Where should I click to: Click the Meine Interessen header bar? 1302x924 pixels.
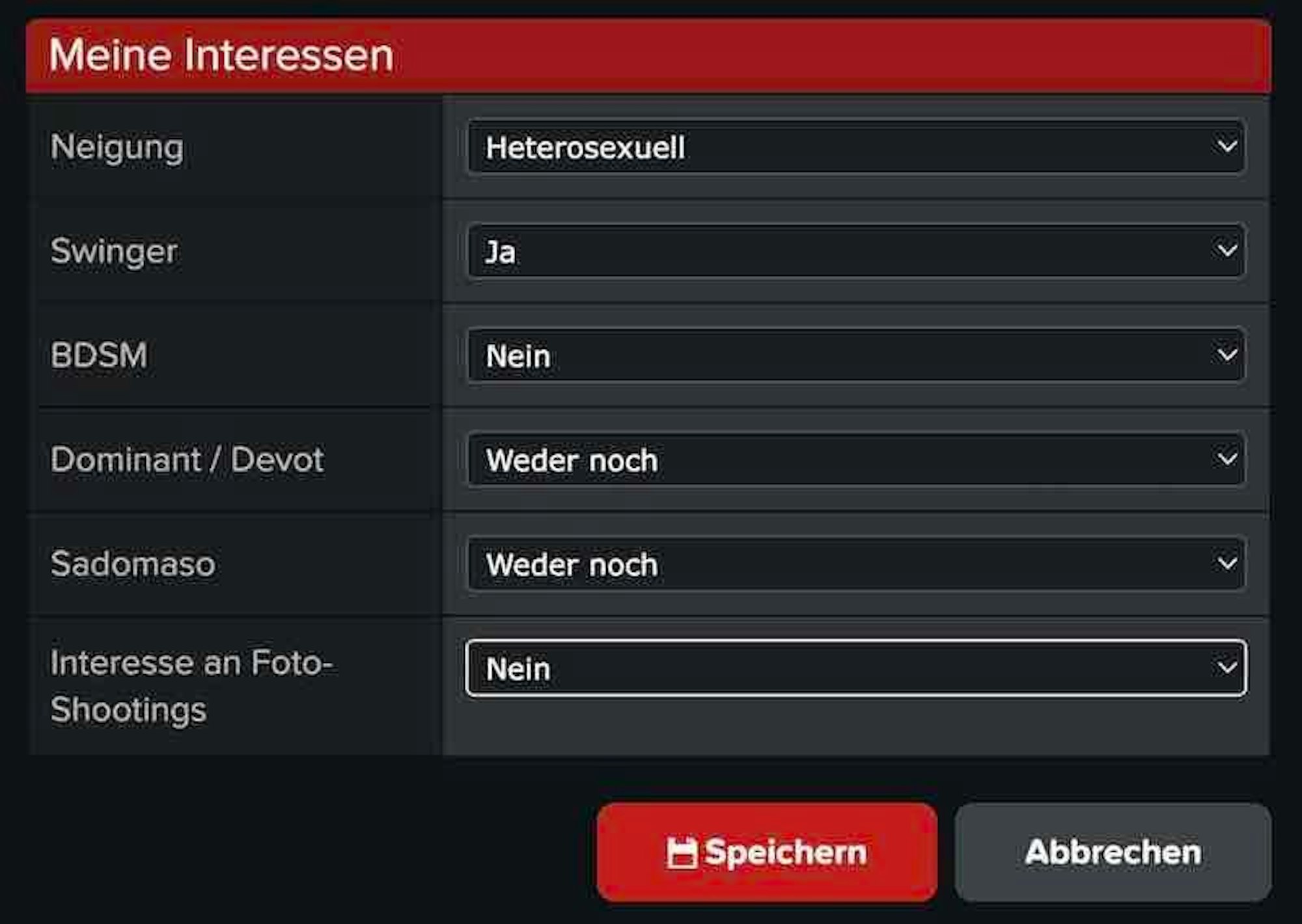(648, 55)
